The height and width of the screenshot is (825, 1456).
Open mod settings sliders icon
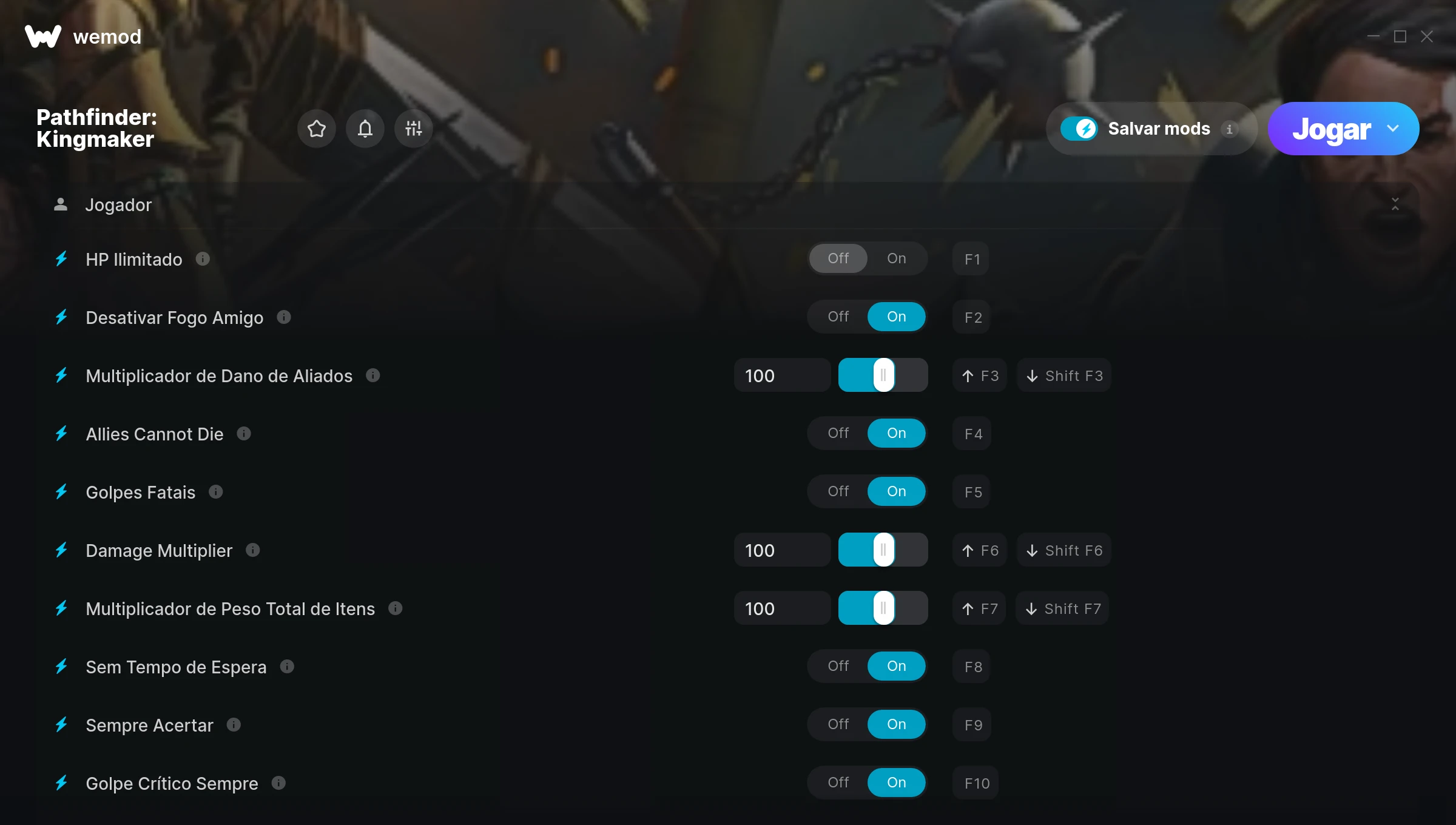[x=414, y=129]
